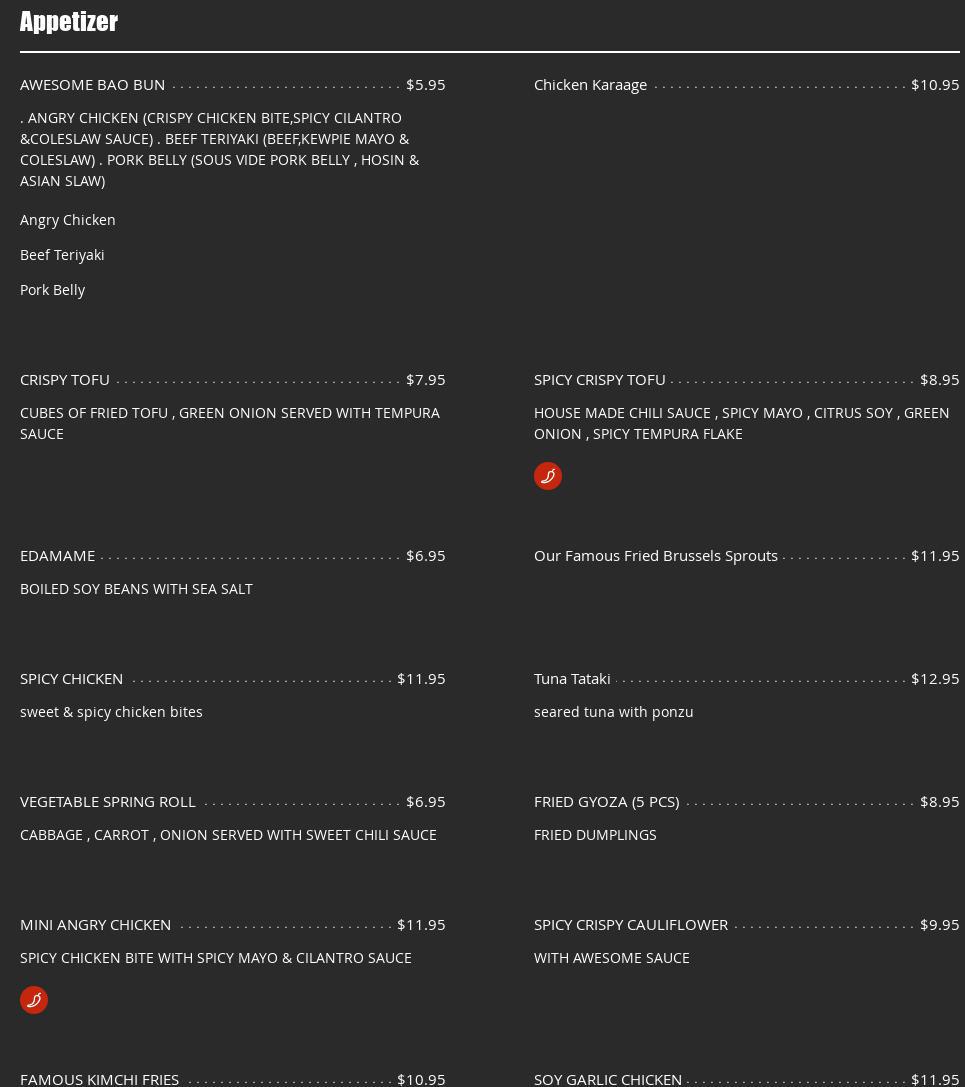
Task: Click the Chicken Karaage menu item
Action: tap(590, 85)
